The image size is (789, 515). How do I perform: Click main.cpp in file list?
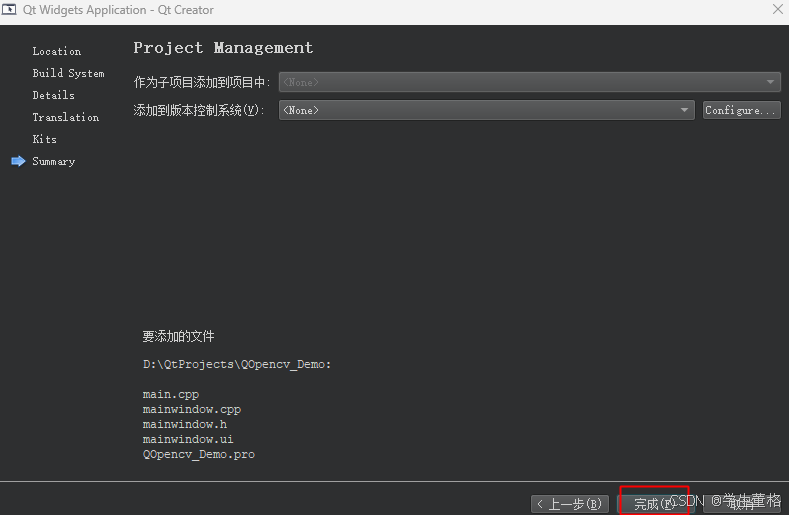171,395
